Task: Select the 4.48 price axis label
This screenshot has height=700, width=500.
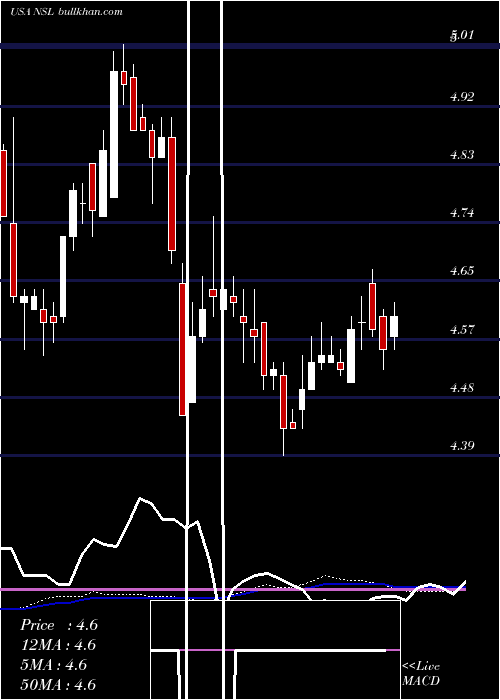Action: pyautogui.click(x=462, y=388)
